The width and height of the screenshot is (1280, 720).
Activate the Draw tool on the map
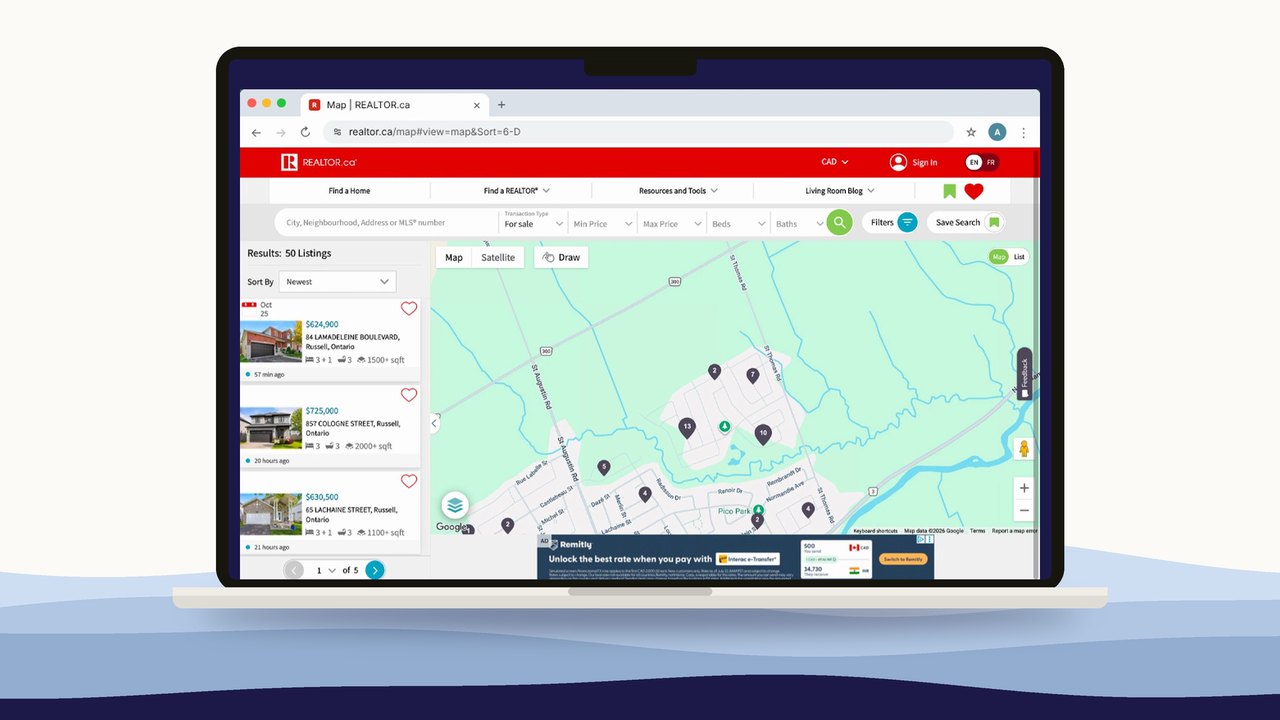[561, 257]
